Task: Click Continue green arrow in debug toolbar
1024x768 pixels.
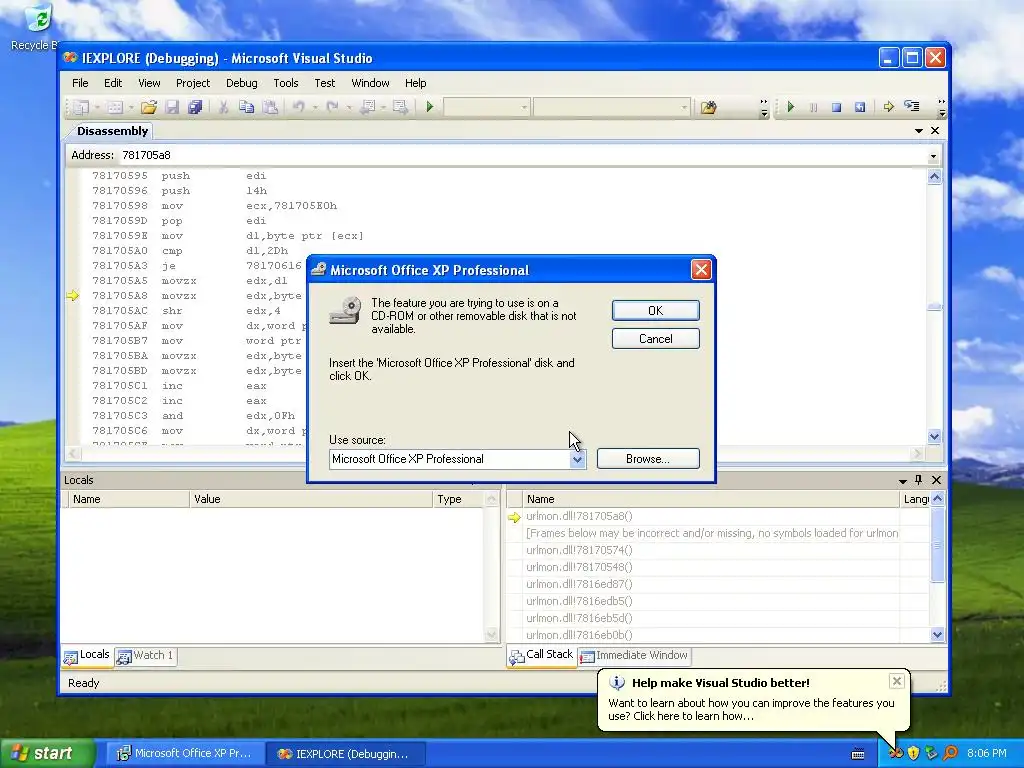Action: pyautogui.click(x=791, y=106)
